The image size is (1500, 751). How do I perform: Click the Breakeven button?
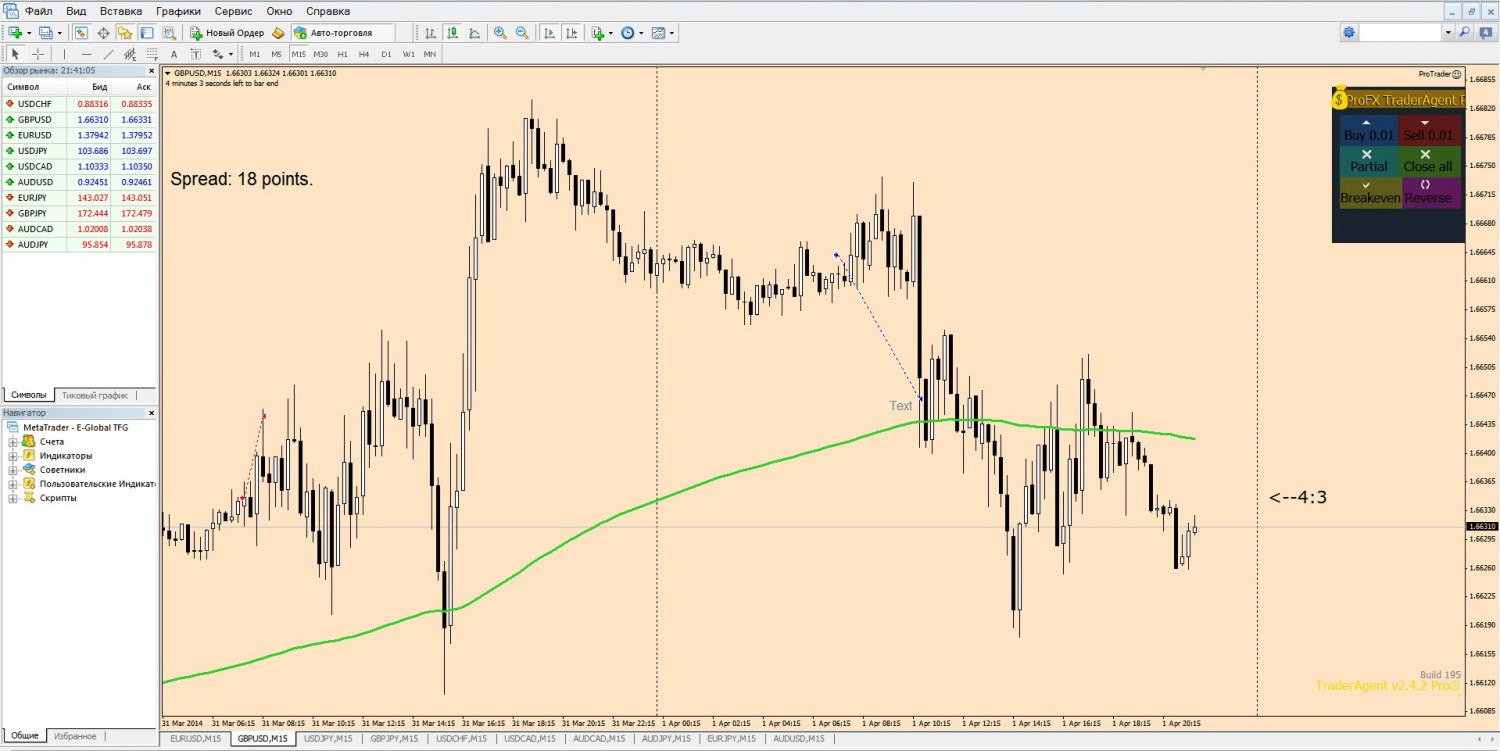[x=1370, y=193]
